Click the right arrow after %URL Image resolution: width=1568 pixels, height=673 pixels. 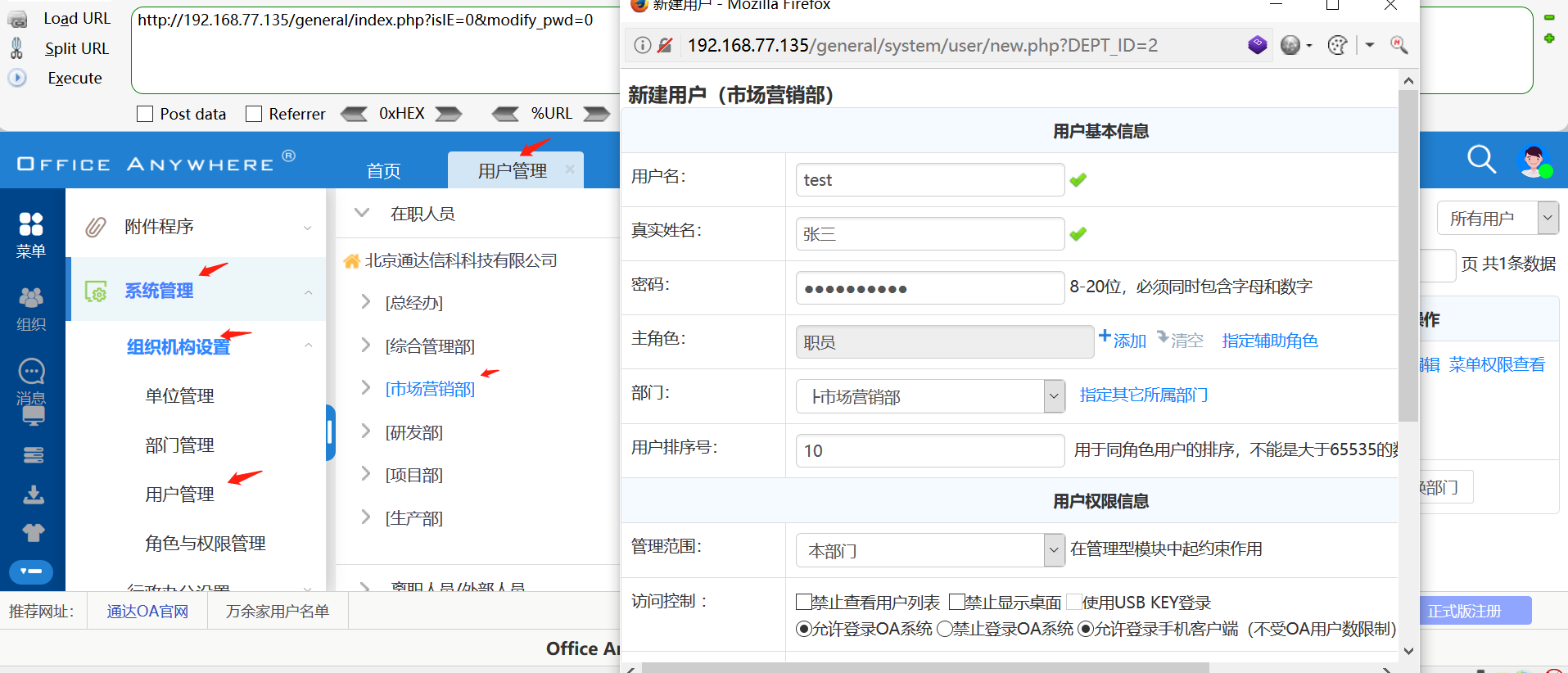pos(596,114)
